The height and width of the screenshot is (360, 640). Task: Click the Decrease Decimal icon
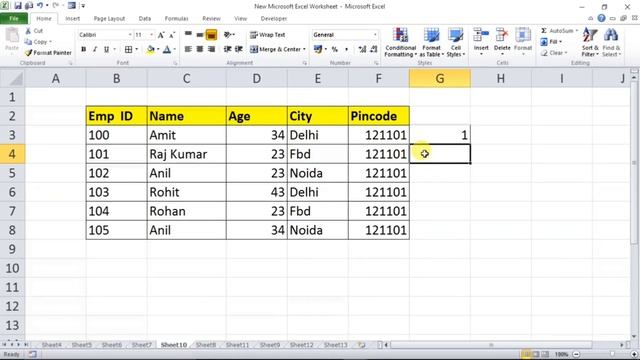373,49
